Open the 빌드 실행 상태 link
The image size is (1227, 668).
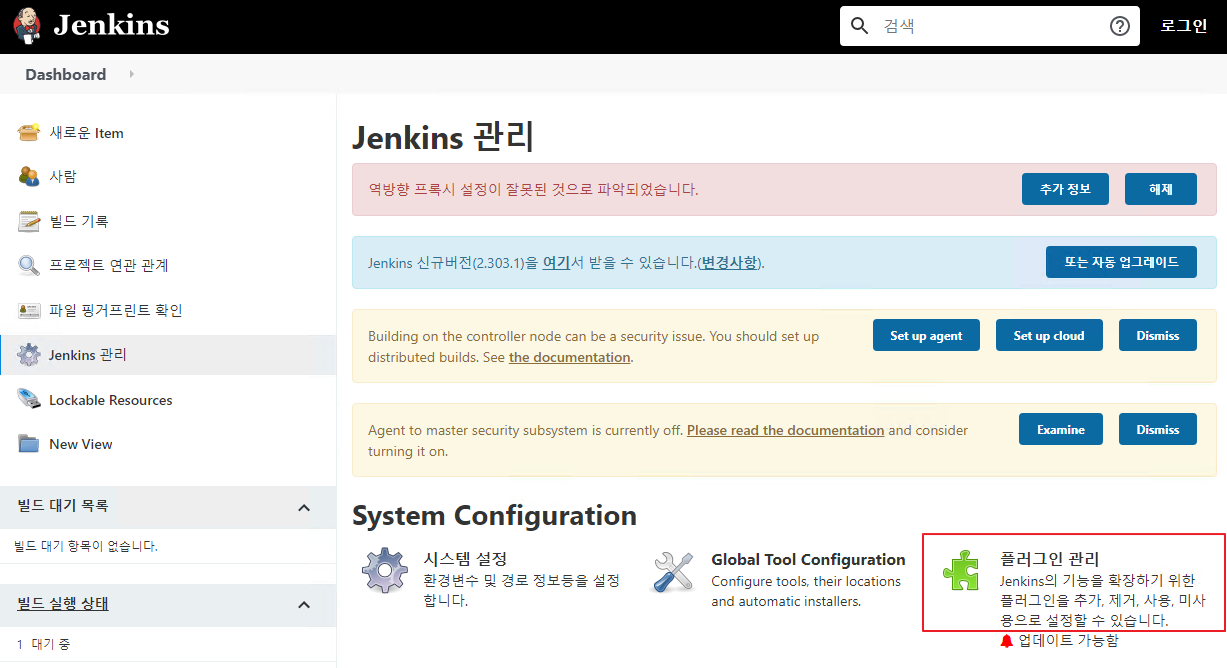pyautogui.click(x=63, y=604)
